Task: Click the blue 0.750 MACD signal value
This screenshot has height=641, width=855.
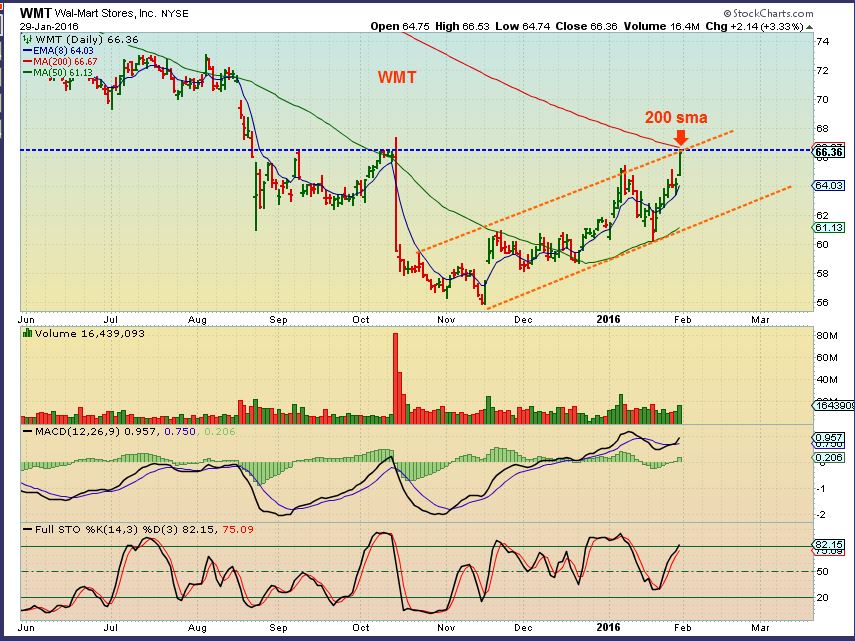Action: click(x=180, y=431)
